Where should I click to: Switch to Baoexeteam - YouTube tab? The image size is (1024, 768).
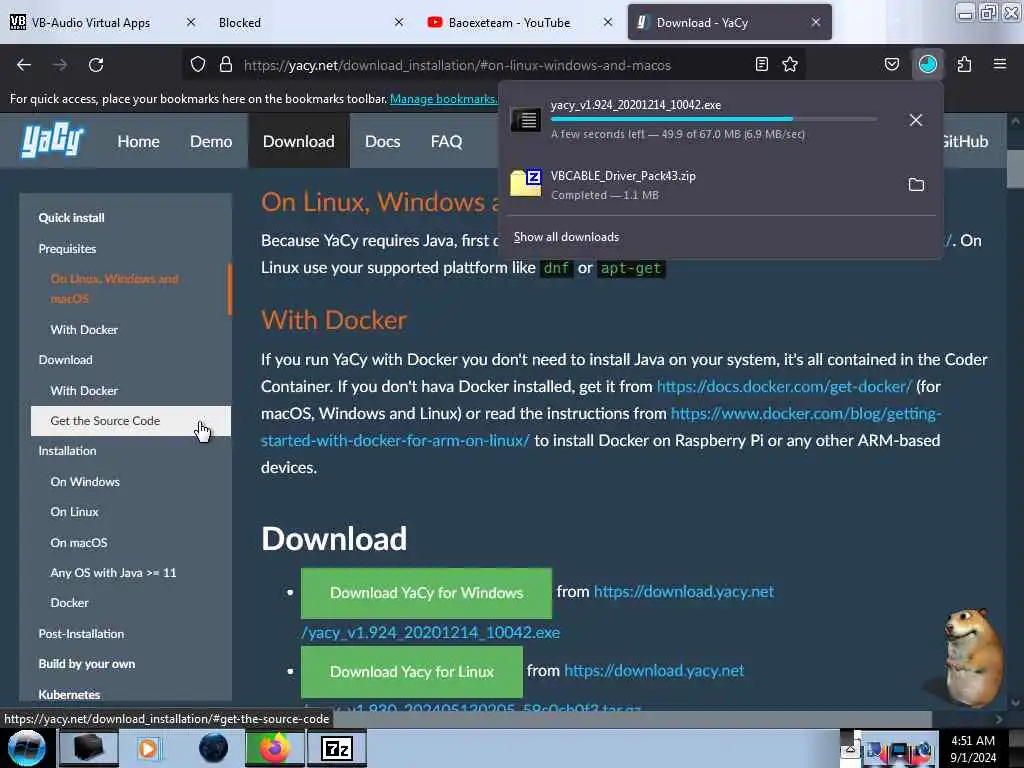point(509,23)
